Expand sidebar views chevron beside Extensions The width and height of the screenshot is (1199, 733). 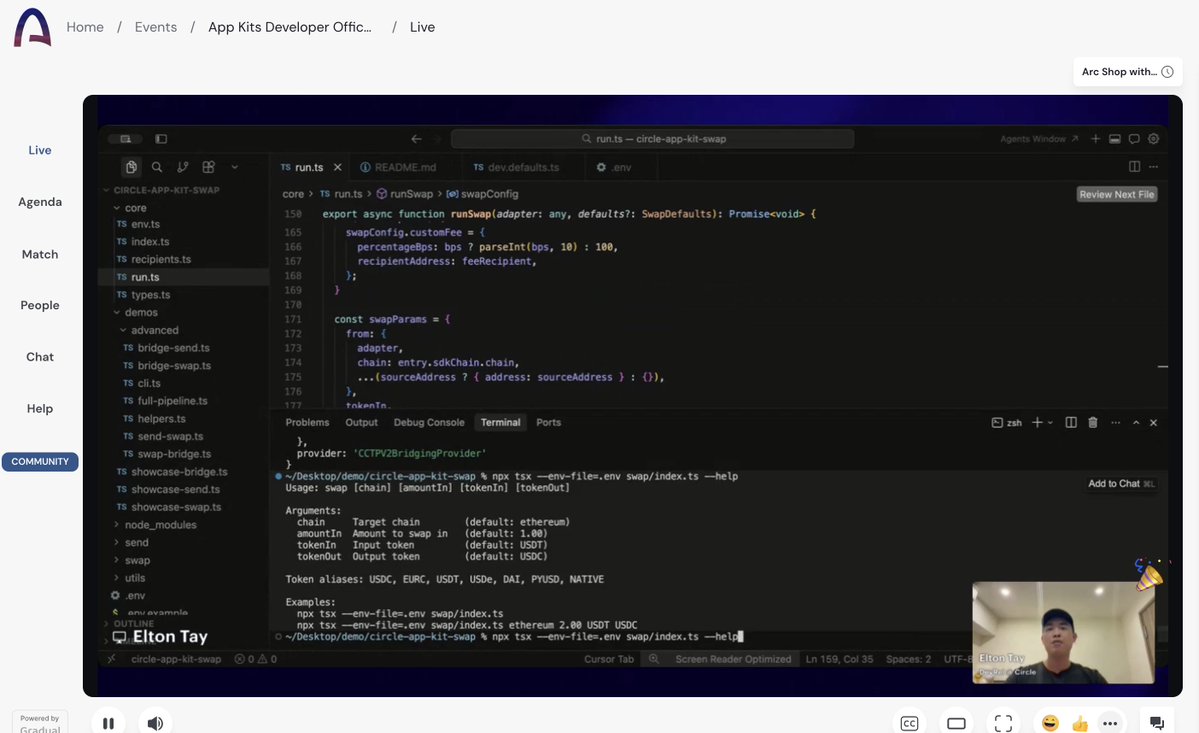(235, 167)
